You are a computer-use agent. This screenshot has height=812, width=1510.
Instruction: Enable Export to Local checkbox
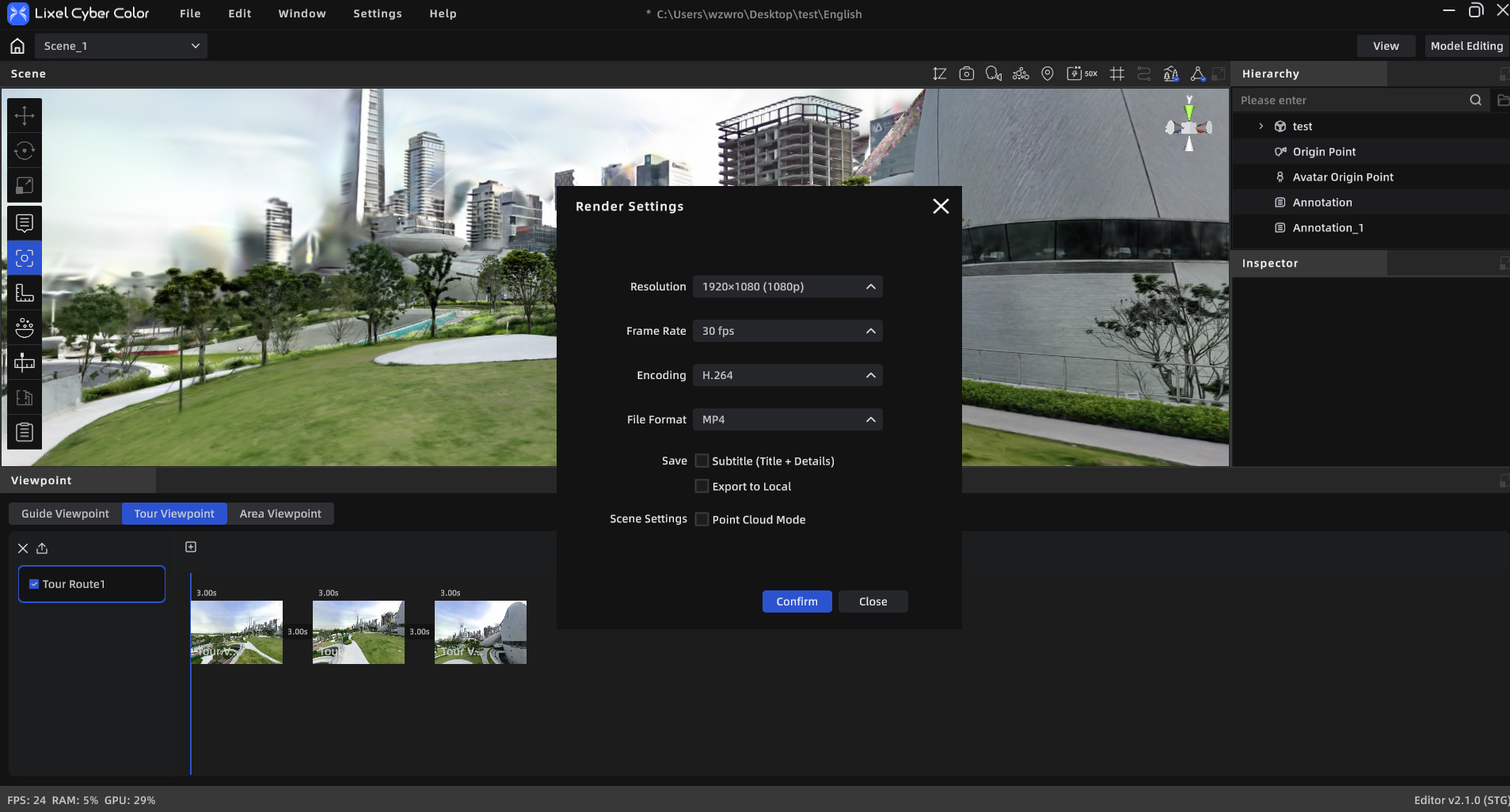(702, 486)
